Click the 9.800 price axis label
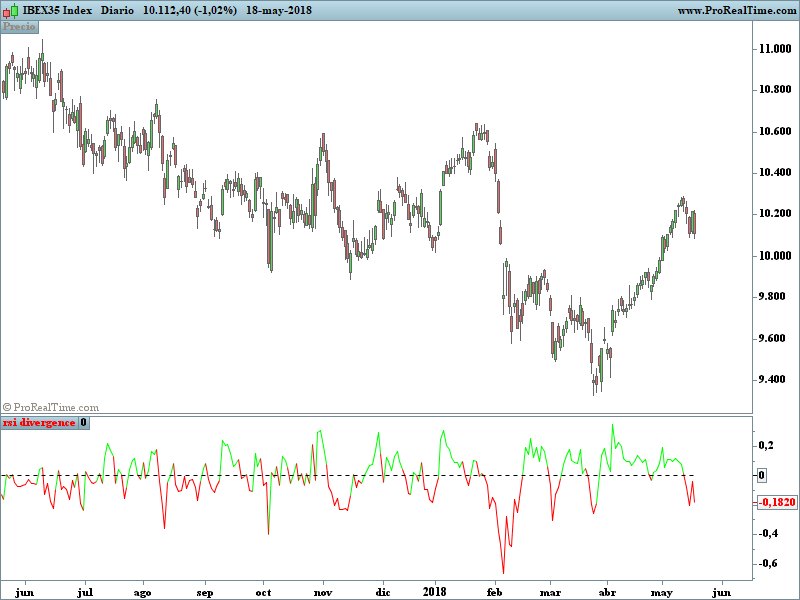This screenshot has height=600, width=800. pos(772,296)
